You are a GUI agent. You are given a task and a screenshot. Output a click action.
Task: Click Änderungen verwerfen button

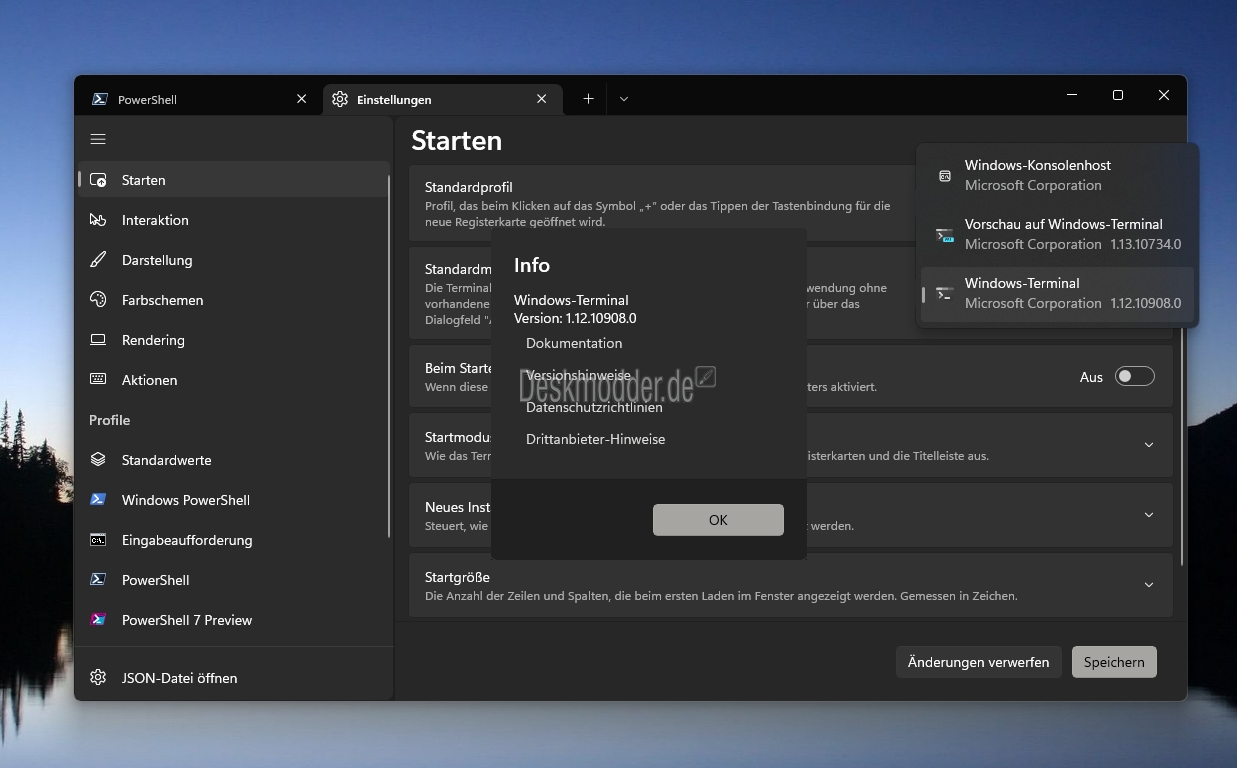coord(978,662)
